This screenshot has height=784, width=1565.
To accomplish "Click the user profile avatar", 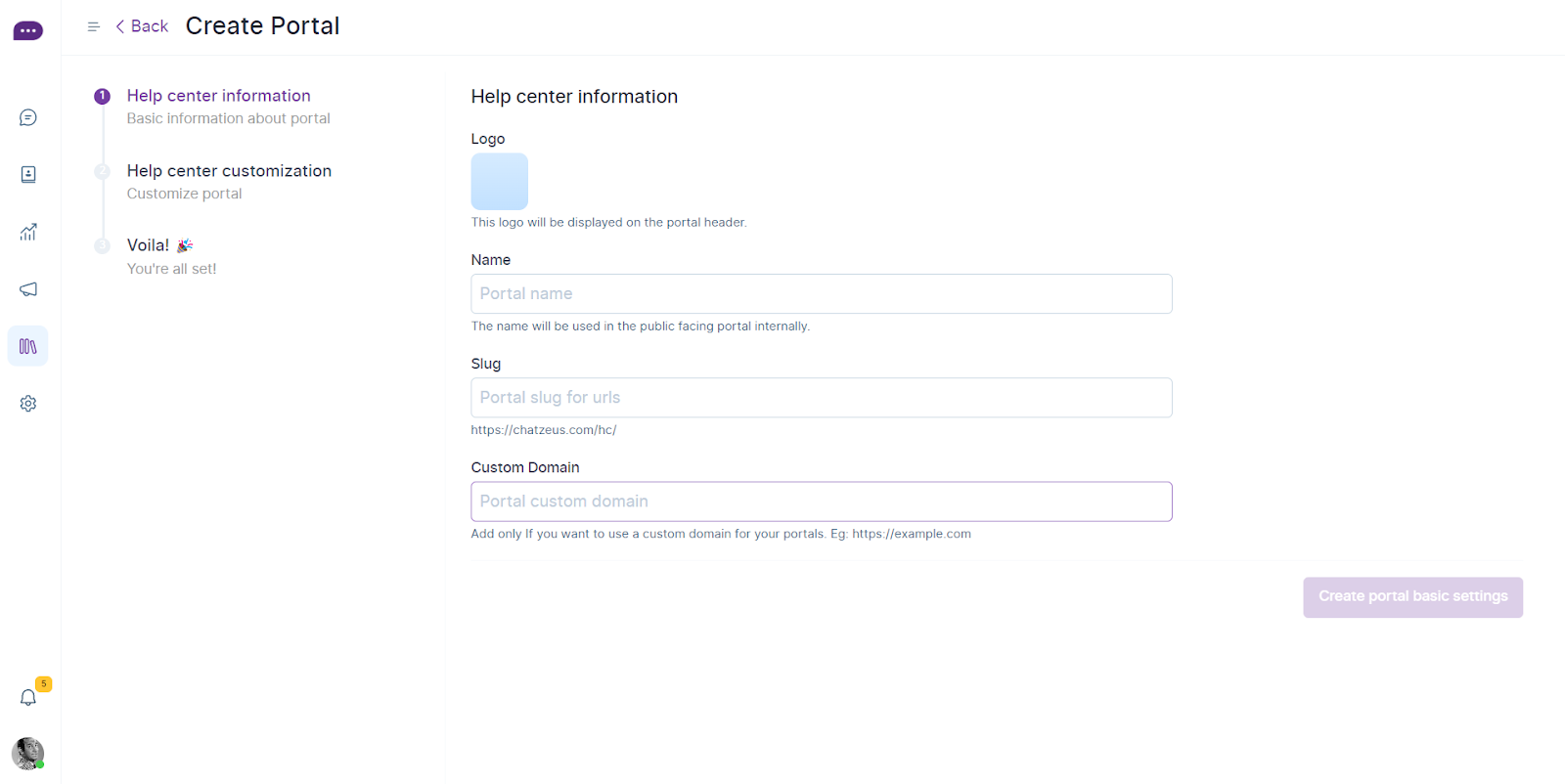I will tap(27, 754).
